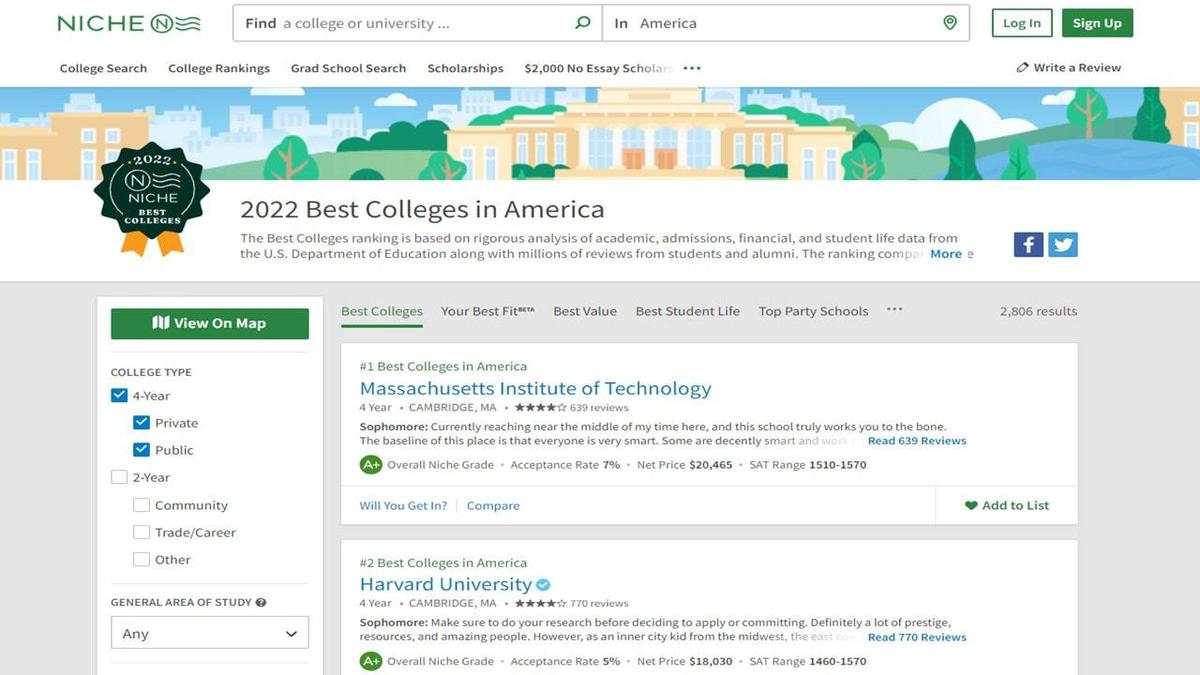
Task: Open the College Rankings menu
Action: (x=218, y=68)
